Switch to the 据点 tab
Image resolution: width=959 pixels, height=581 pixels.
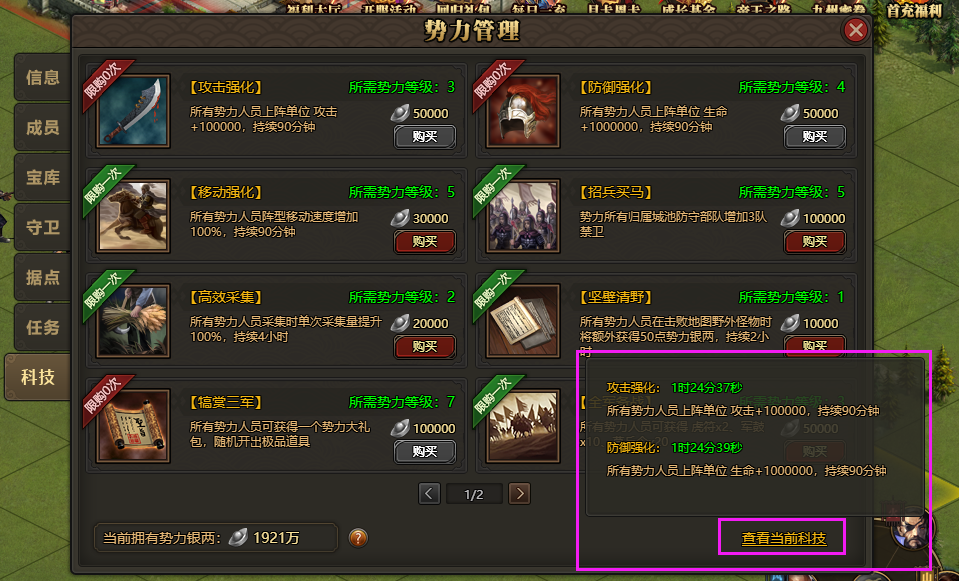coord(42,277)
